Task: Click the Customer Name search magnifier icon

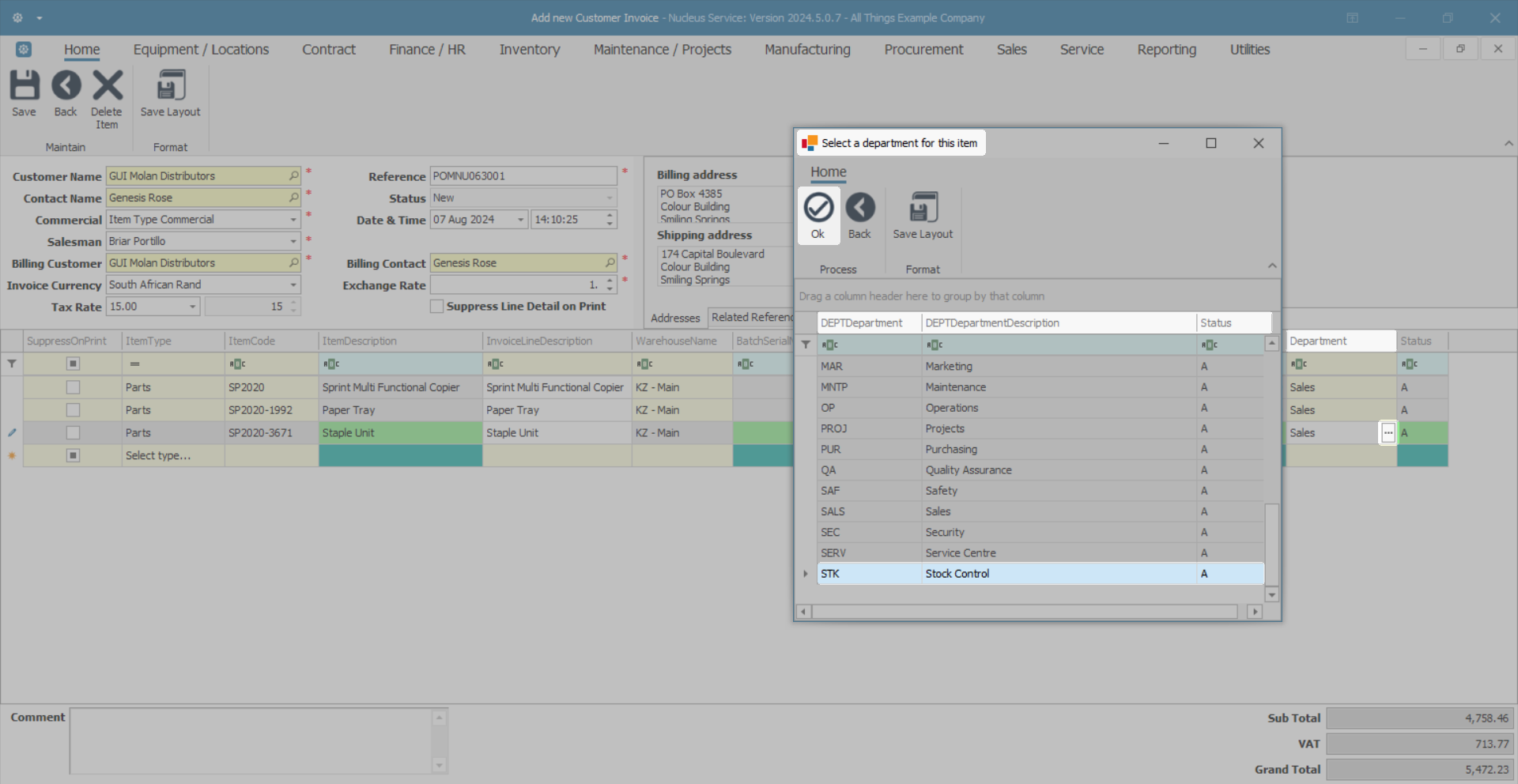Action: (293, 175)
